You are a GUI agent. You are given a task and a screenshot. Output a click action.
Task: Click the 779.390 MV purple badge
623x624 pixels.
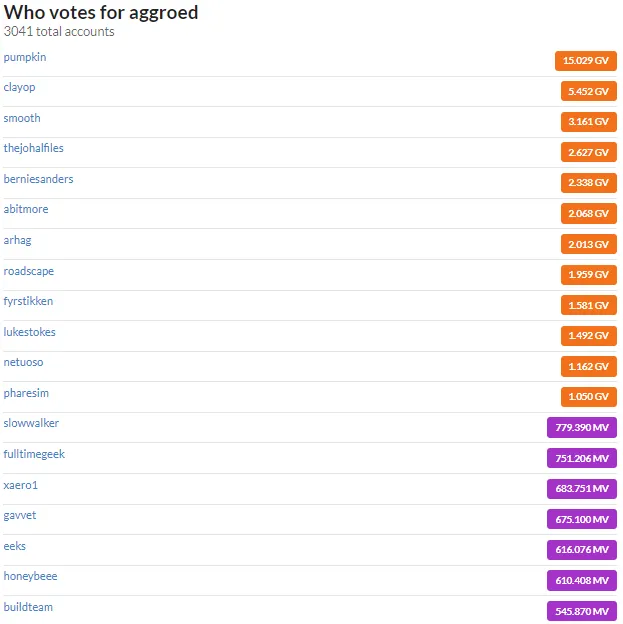pos(581,427)
